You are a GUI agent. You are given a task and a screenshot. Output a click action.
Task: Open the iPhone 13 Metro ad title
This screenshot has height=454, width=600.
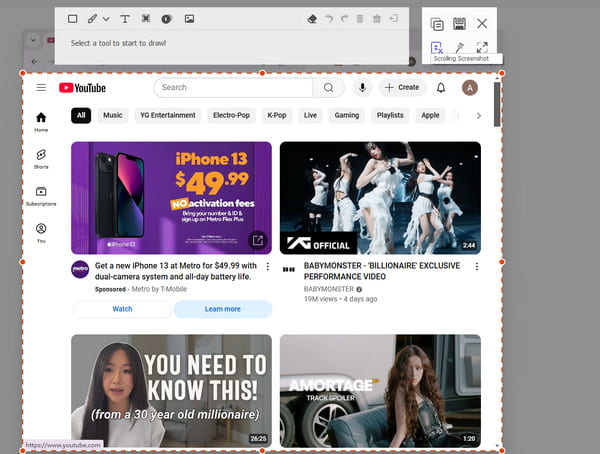(x=176, y=271)
